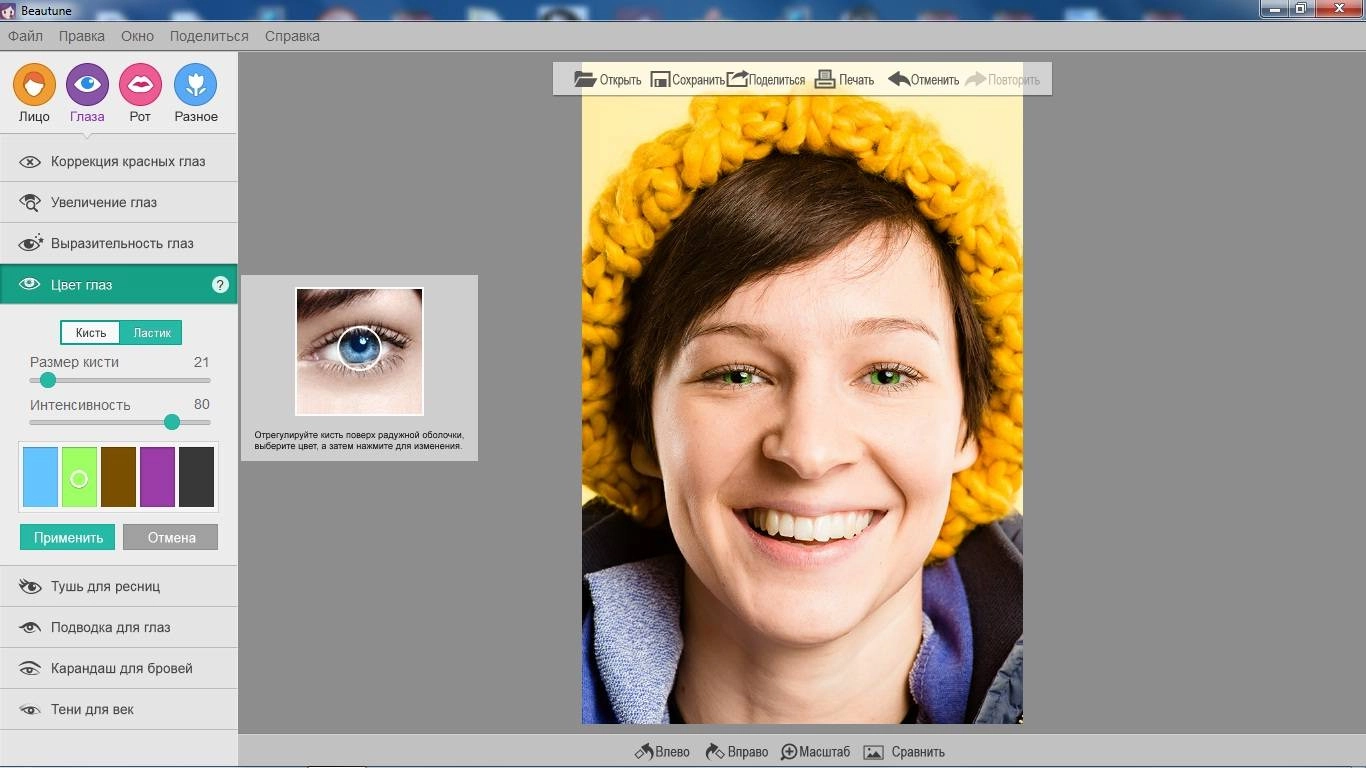Select the Глаза (Eyes) category icon
This screenshot has height=768, width=1366.
[x=87, y=85]
